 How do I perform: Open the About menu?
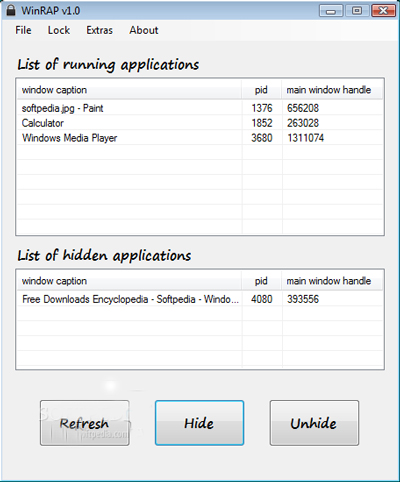pyautogui.click(x=144, y=30)
